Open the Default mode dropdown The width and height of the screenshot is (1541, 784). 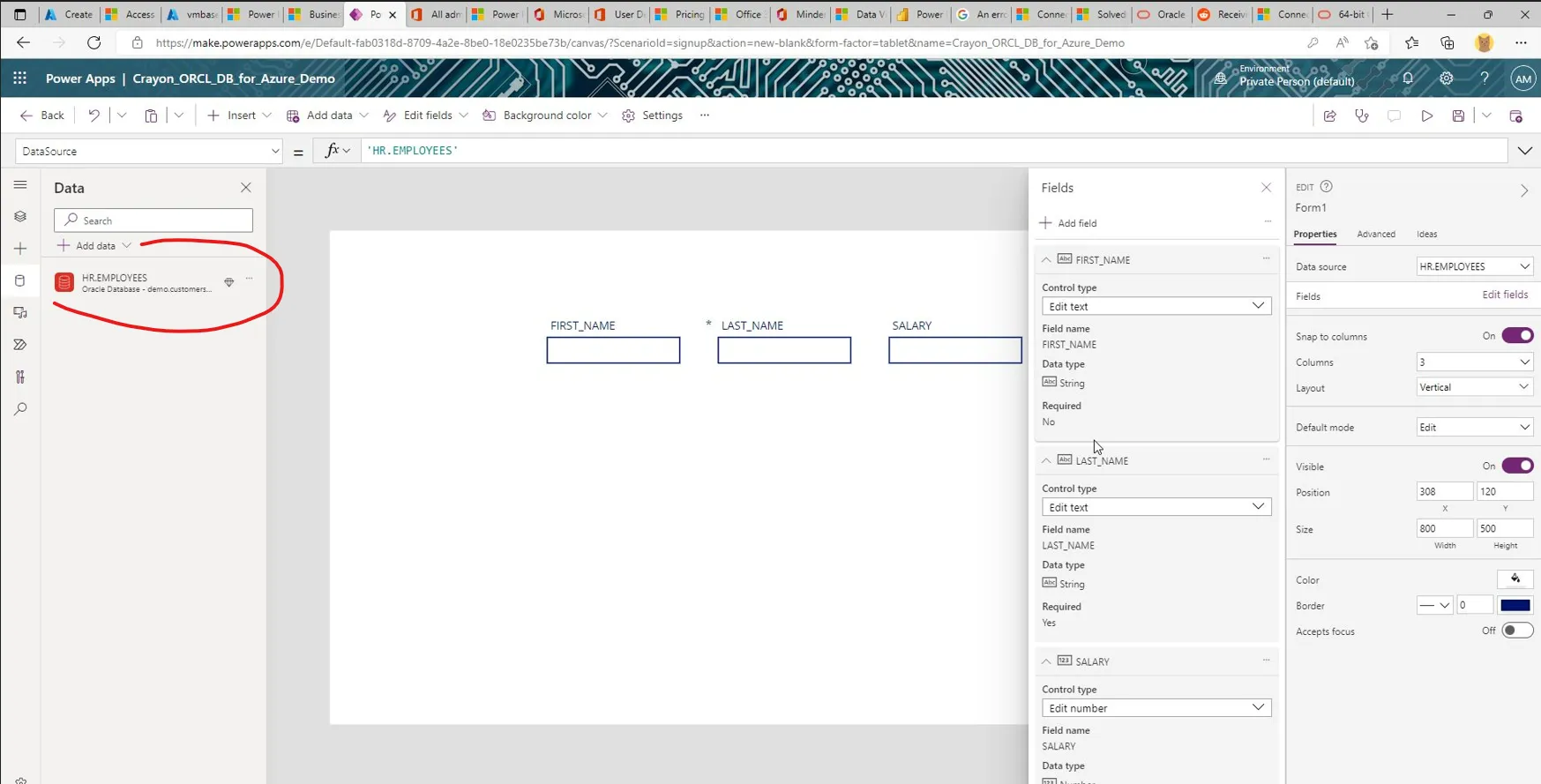tap(1475, 428)
